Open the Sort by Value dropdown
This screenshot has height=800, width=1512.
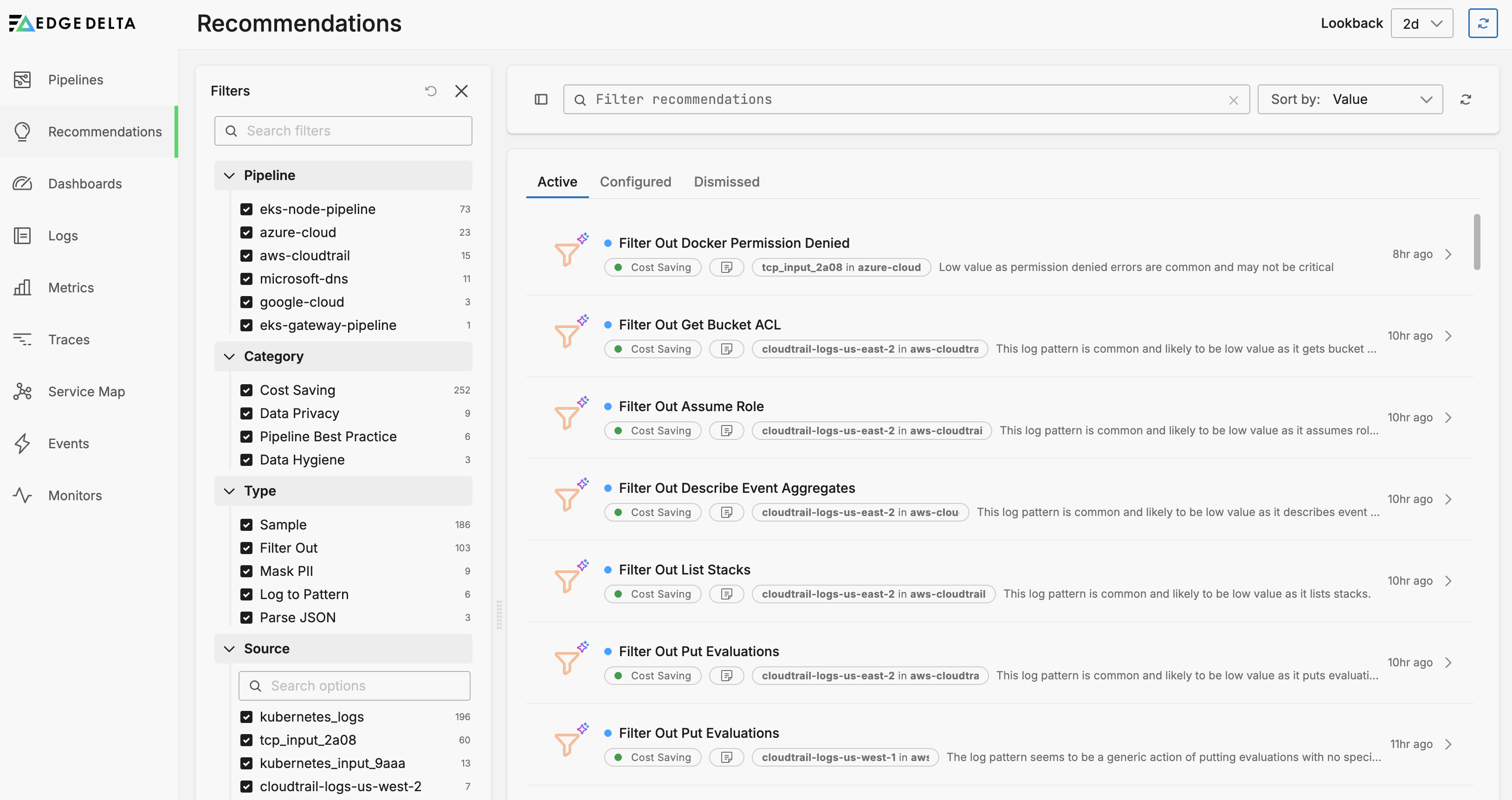[x=1350, y=99]
